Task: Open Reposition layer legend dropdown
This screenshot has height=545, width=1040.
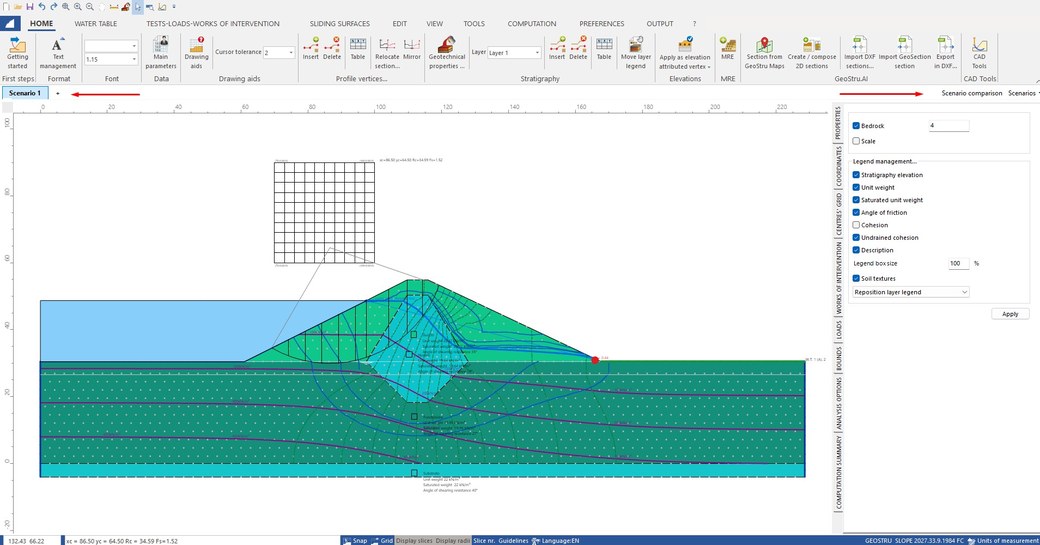Action: (x=910, y=292)
